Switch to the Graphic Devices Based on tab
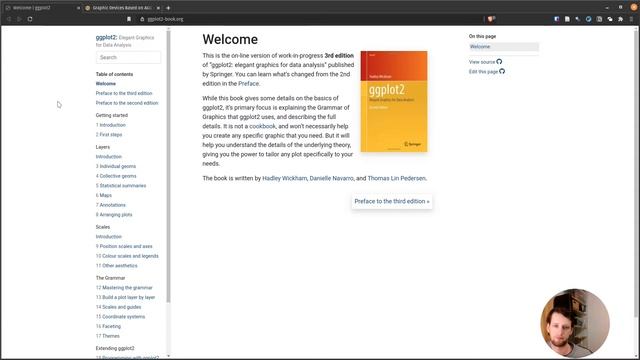The width and height of the screenshot is (640, 360). coord(122,8)
